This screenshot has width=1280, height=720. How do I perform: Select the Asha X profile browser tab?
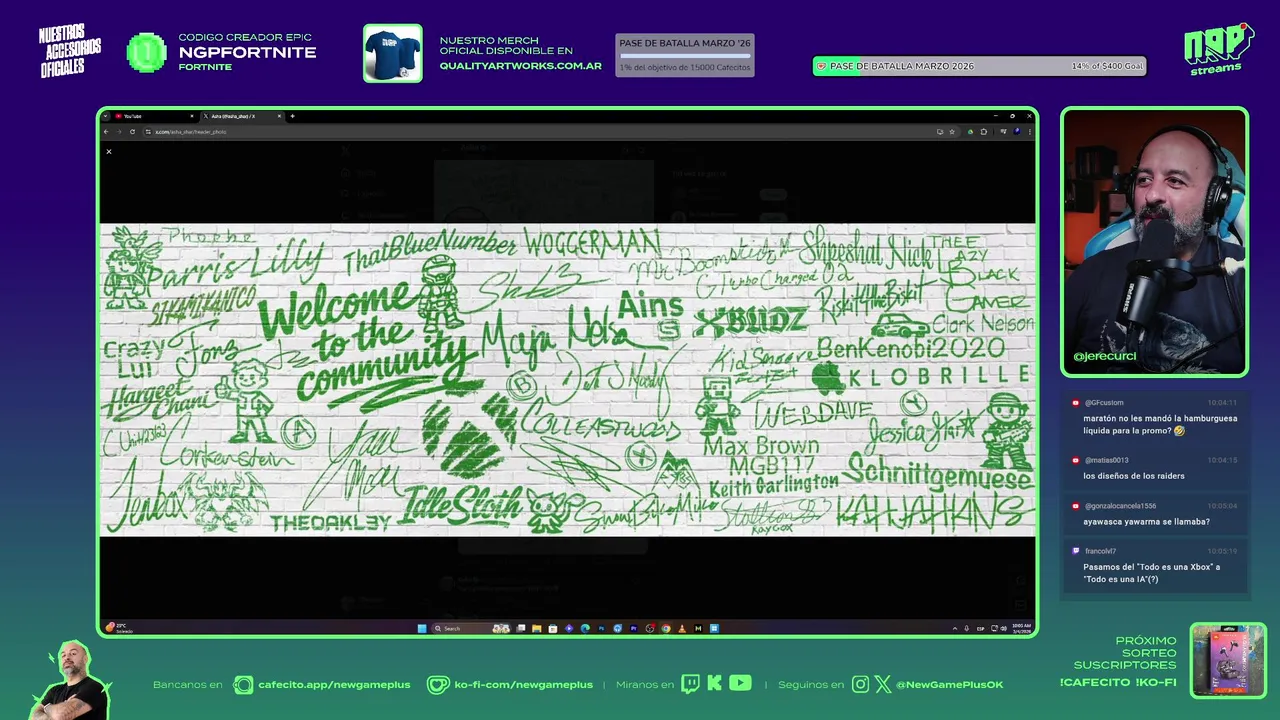coord(242,116)
